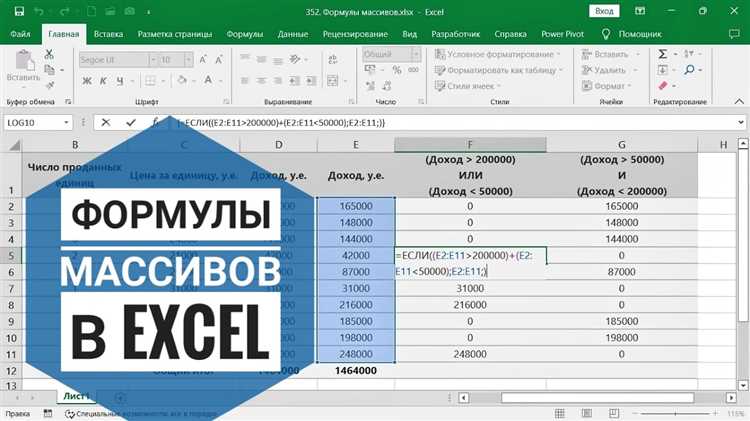Click cell with 198000 in column G
Viewport: 750px width, 421px height.
click(622, 338)
